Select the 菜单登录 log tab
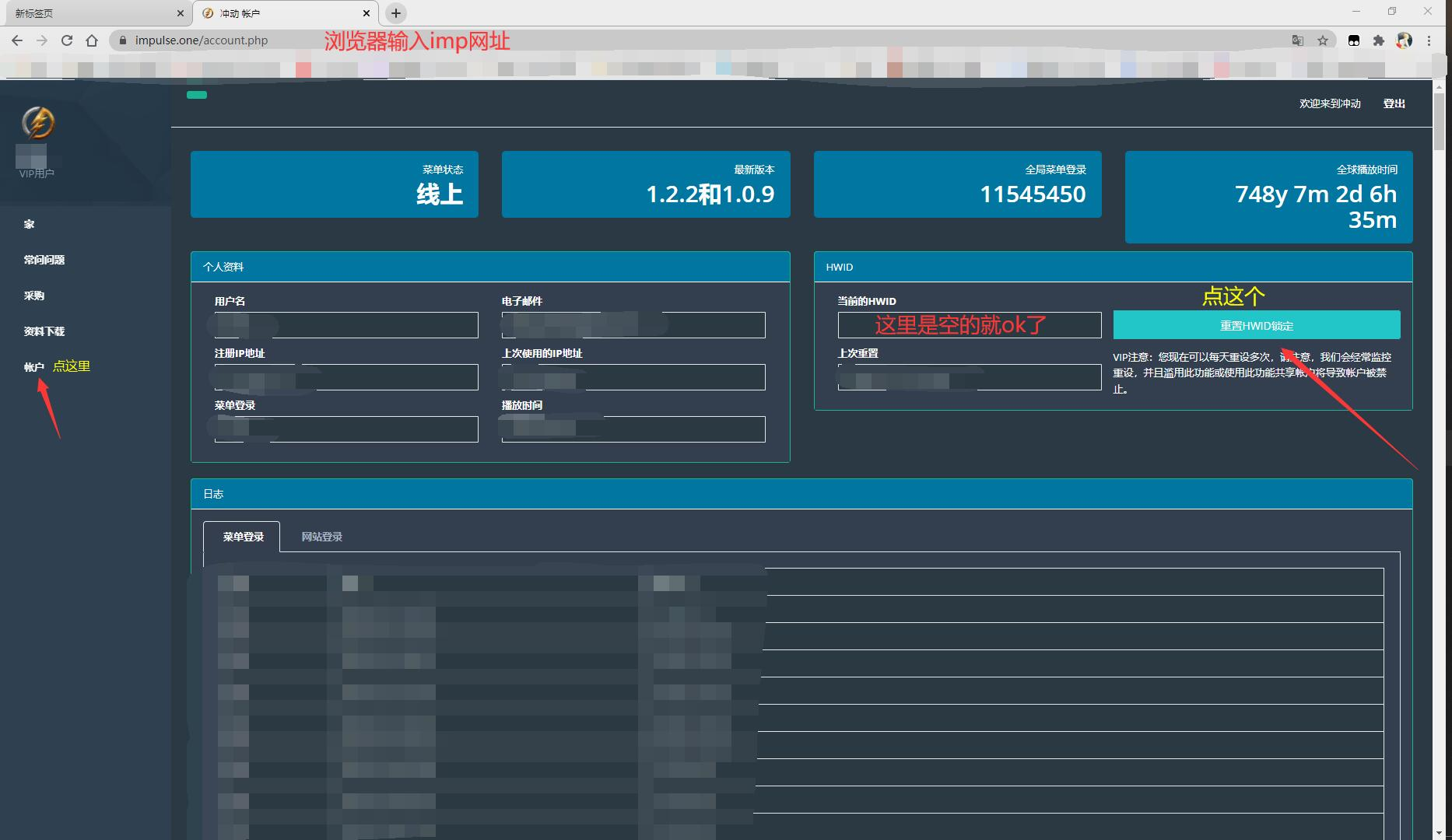This screenshot has height=840, width=1452. coord(243,537)
